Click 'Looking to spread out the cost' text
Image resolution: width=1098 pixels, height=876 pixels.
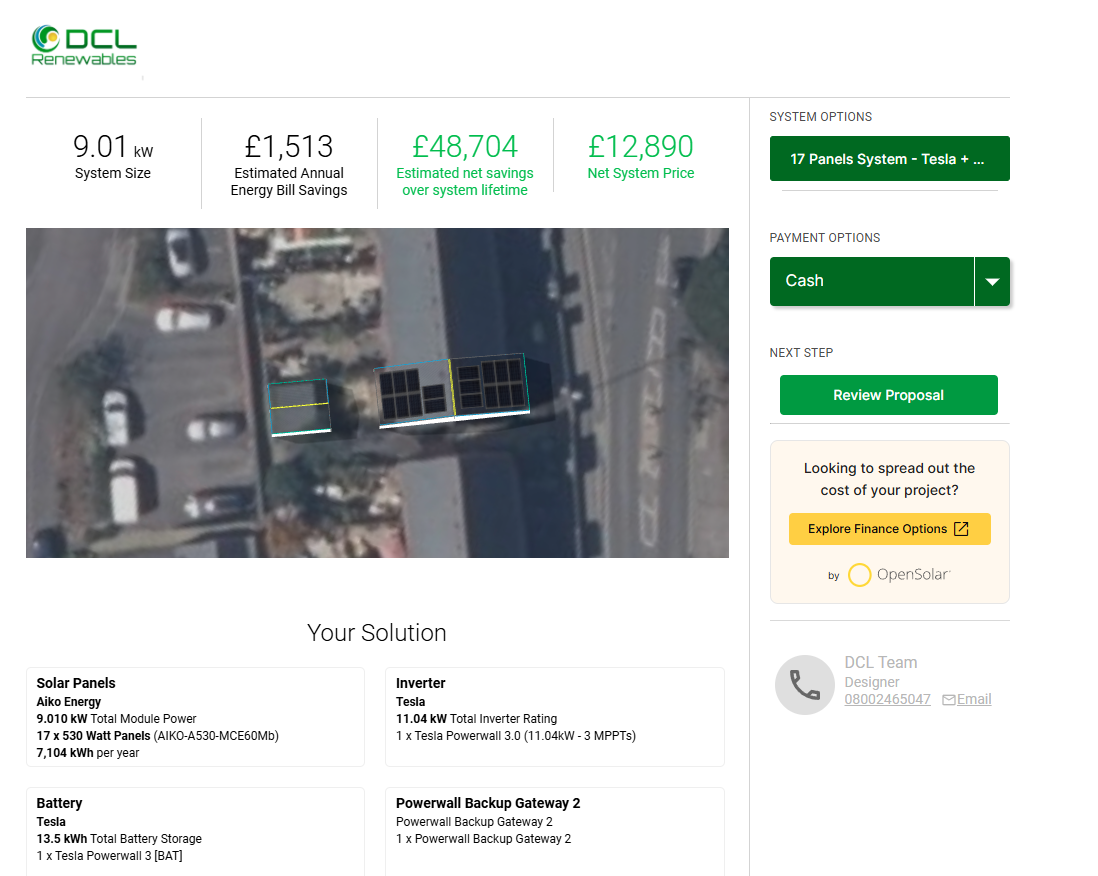tap(889, 479)
